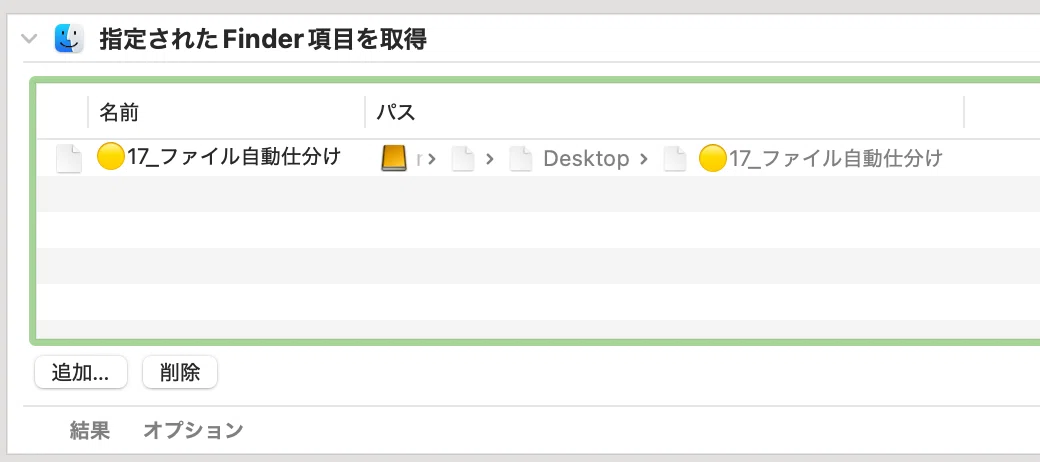Open the オプション tab
This screenshot has width=1040, height=462.
click(x=193, y=431)
